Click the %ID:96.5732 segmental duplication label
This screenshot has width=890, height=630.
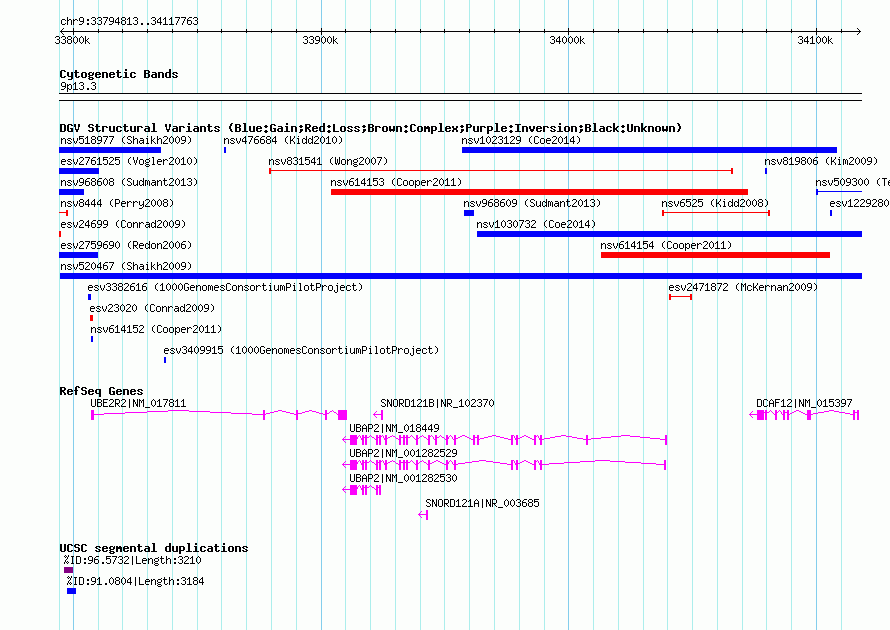(x=132, y=560)
